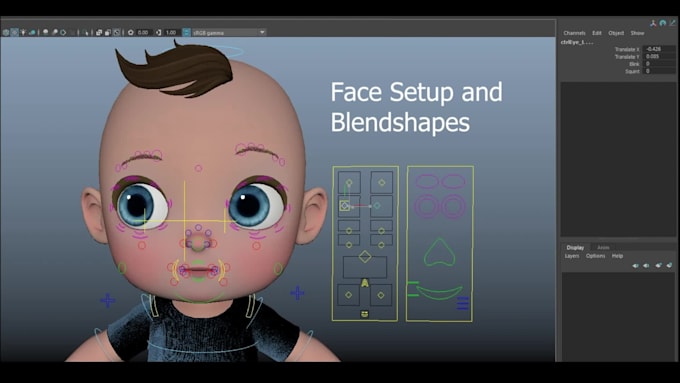Select the Translate X channel label
Viewport: 680px width, 383px height.
[627, 49]
